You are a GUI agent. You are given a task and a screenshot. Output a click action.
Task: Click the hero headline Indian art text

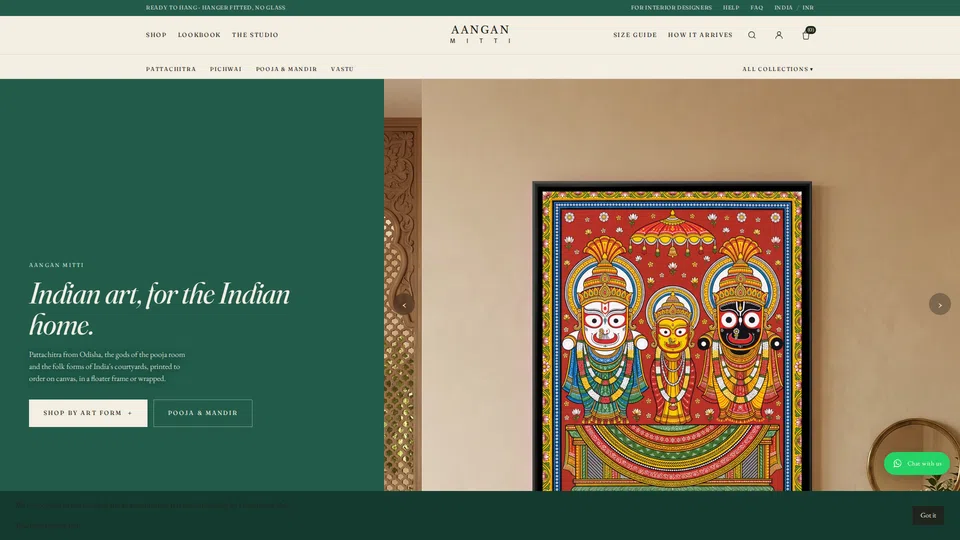[x=159, y=309]
